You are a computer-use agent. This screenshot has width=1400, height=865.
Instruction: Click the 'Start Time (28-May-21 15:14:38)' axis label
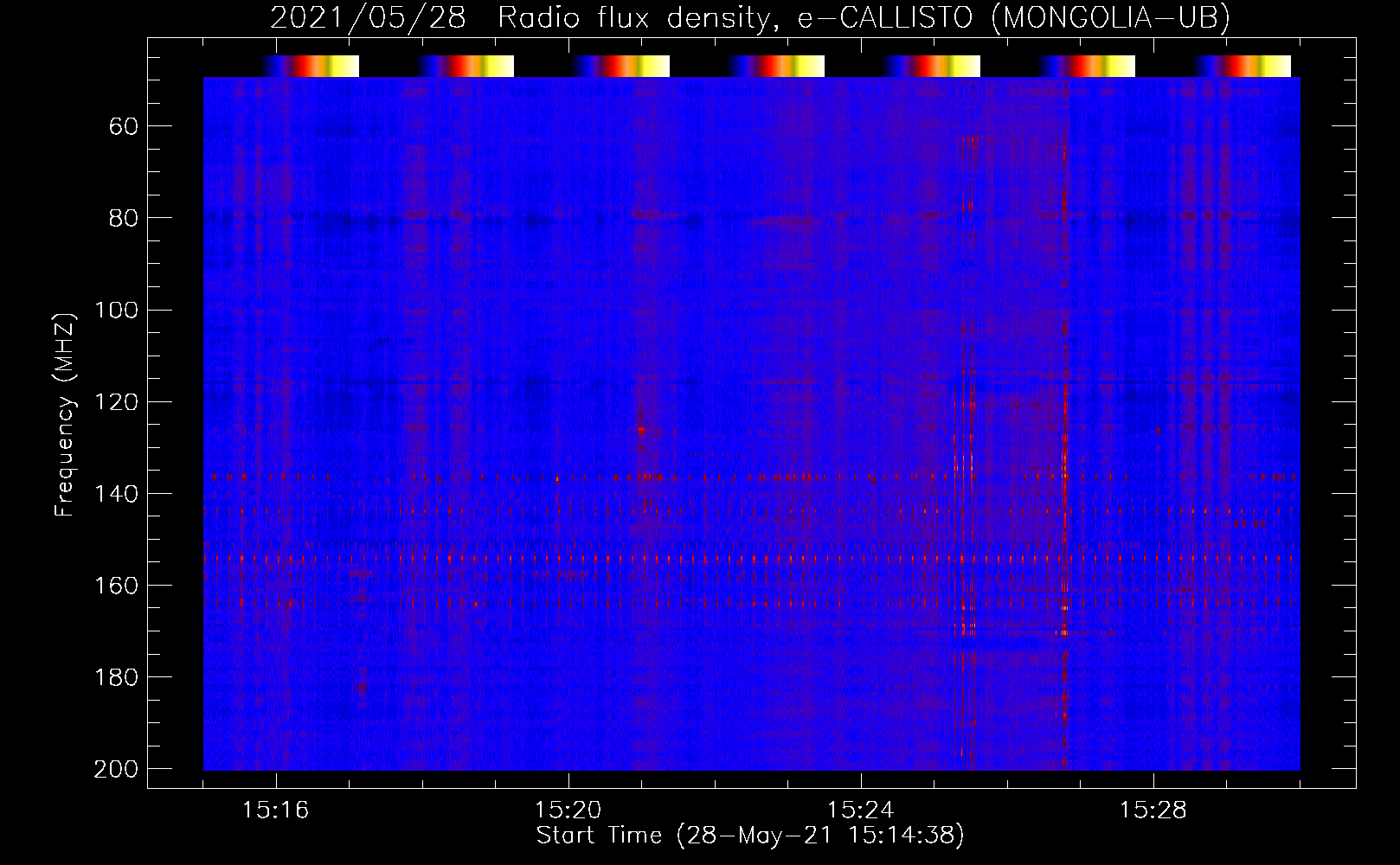click(750, 836)
